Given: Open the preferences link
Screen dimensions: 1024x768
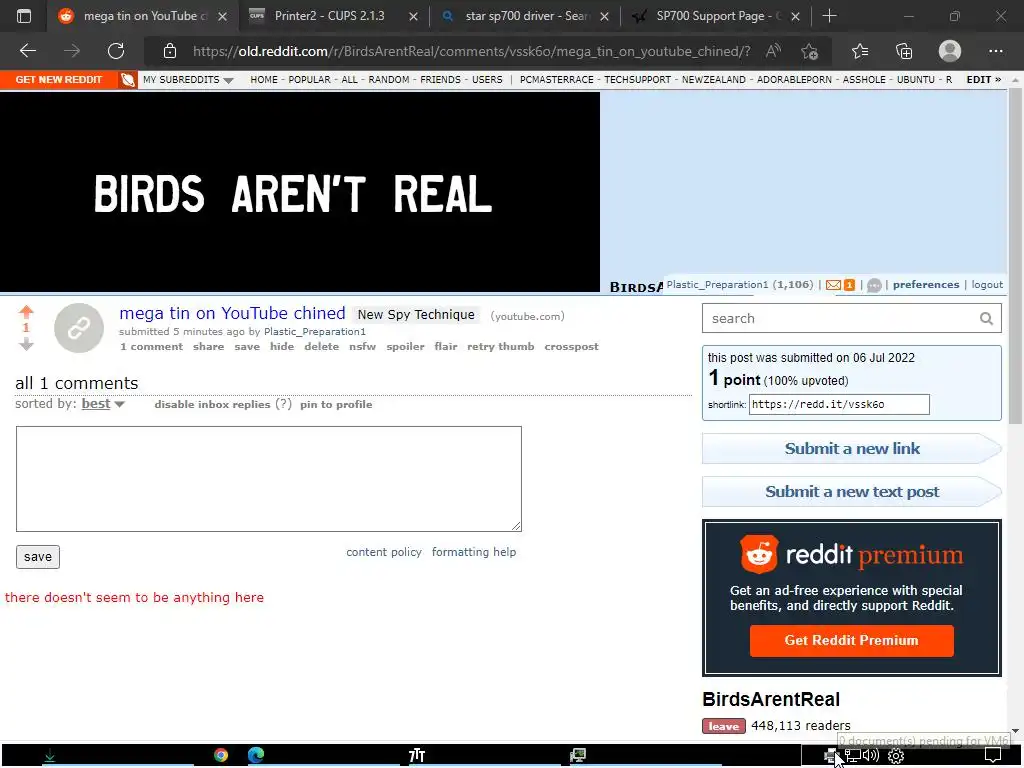Looking at the screenshot, I should pos(926,285).
